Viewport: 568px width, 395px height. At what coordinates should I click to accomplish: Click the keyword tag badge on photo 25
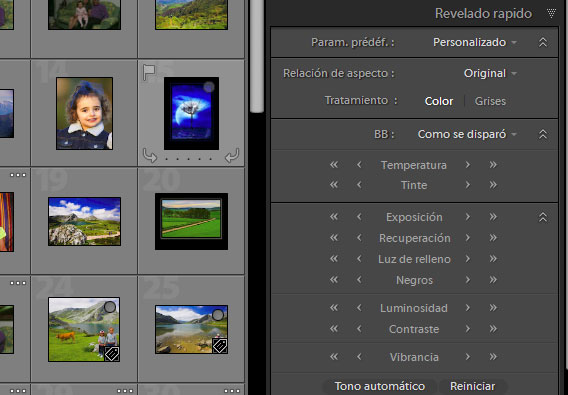tap(220, 346)
